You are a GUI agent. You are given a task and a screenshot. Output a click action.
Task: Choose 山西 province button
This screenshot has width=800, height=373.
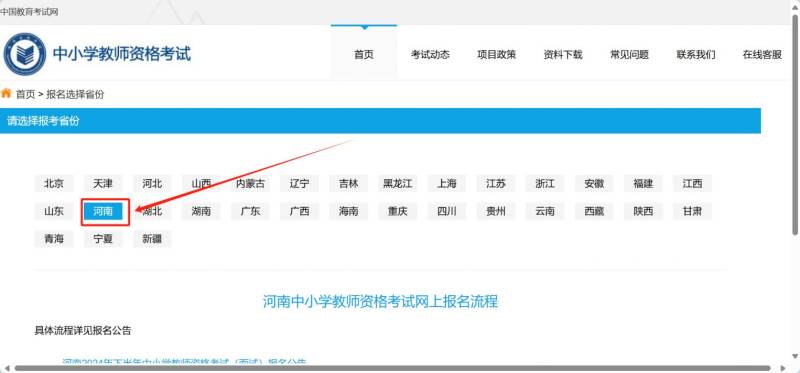click(201, 184)
